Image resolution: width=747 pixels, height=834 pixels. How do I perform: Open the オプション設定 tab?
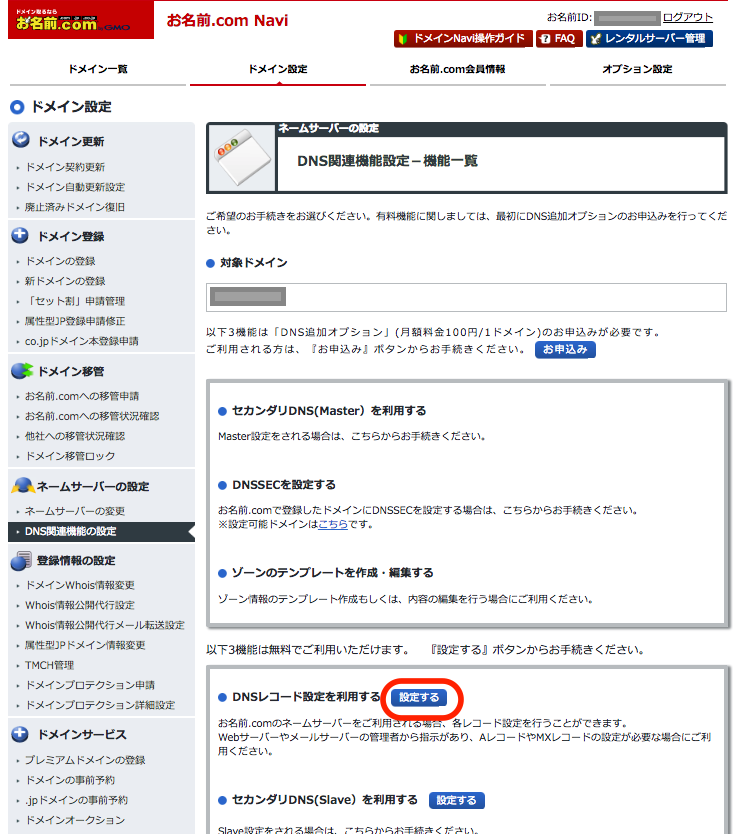click(x=637, y=69)
